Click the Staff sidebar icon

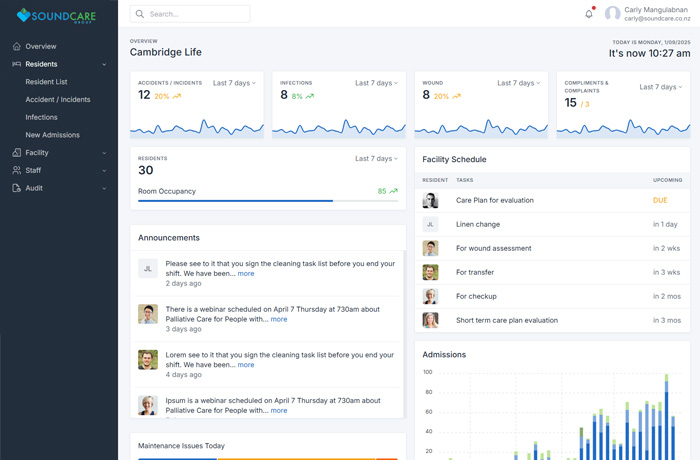click(x=17, y=171)
